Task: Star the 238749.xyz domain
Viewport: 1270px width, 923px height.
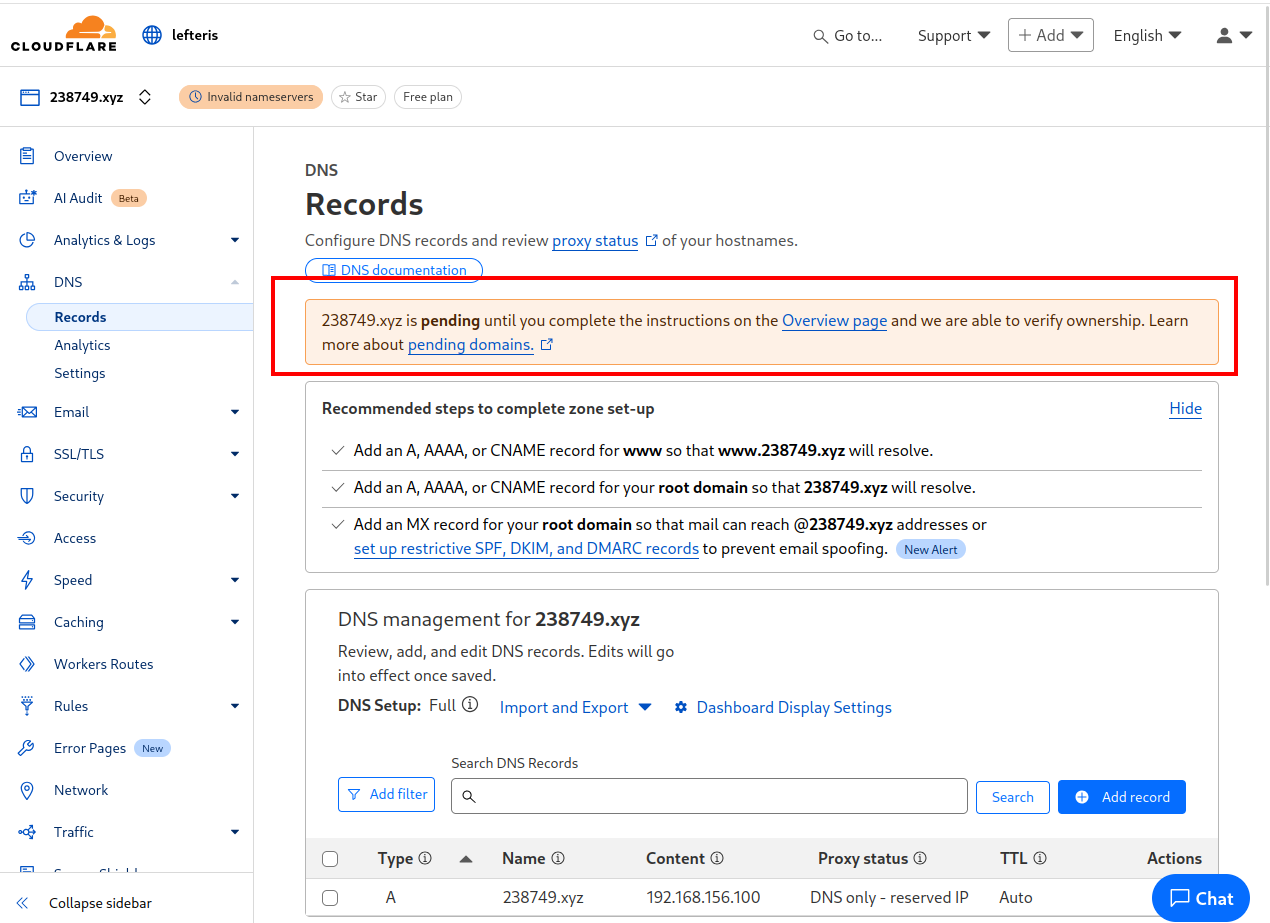Action: [x=358, y=97]
